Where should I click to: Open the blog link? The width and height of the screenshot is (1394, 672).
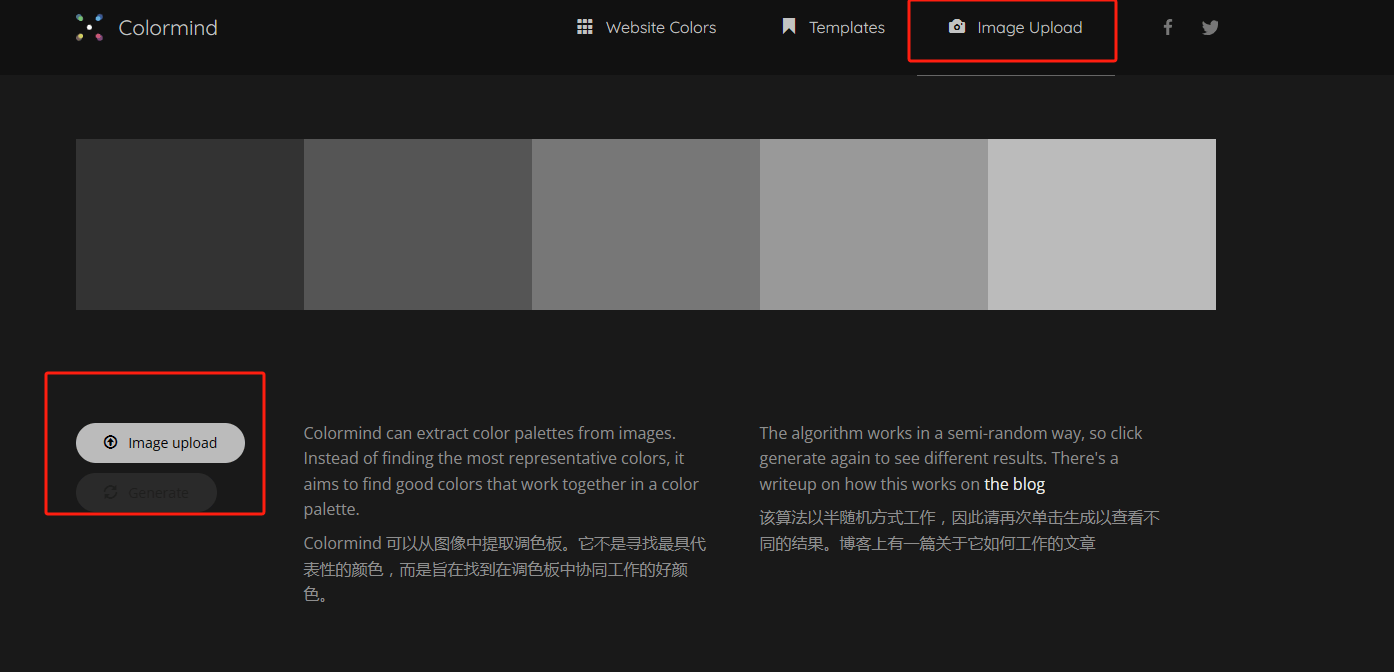click(x=1014, y=483)
